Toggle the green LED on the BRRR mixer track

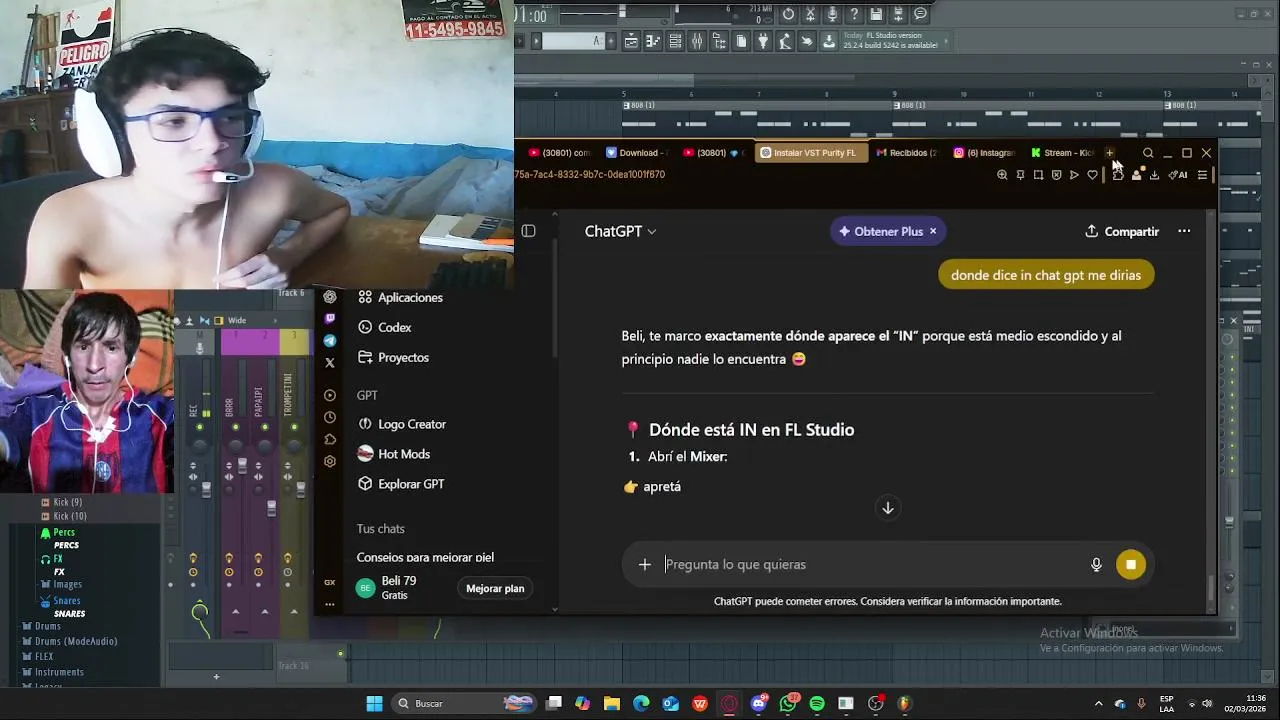pyautogui.click(x=235, y=427)
